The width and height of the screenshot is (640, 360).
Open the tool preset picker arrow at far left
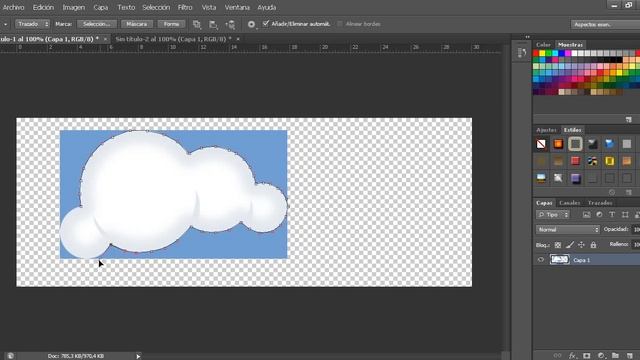(x=5, y=24)
